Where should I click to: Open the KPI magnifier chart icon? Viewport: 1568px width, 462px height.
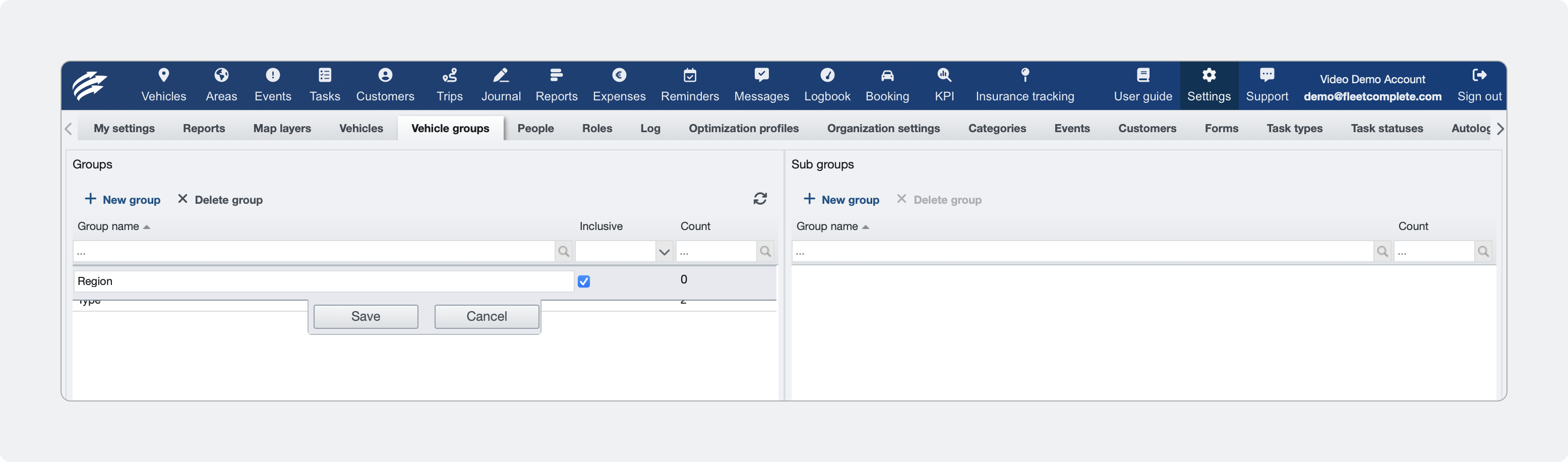click(944, 75)
